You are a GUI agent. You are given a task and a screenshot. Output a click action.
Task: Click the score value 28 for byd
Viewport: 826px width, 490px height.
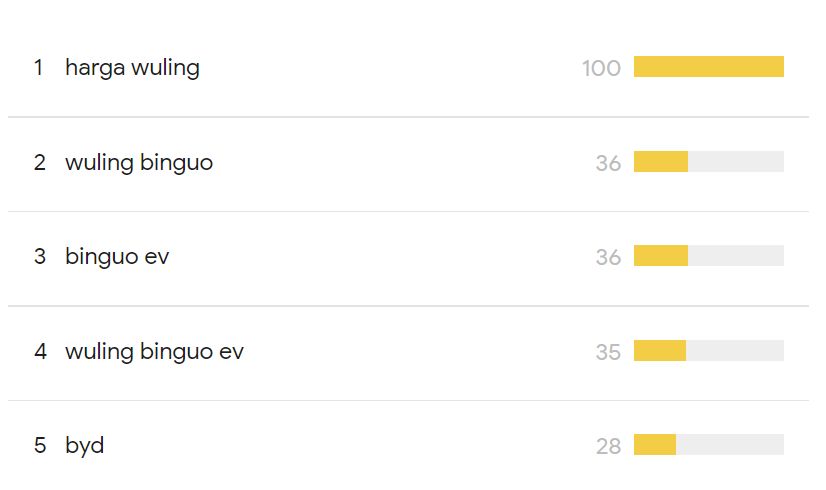click(608, 446)
